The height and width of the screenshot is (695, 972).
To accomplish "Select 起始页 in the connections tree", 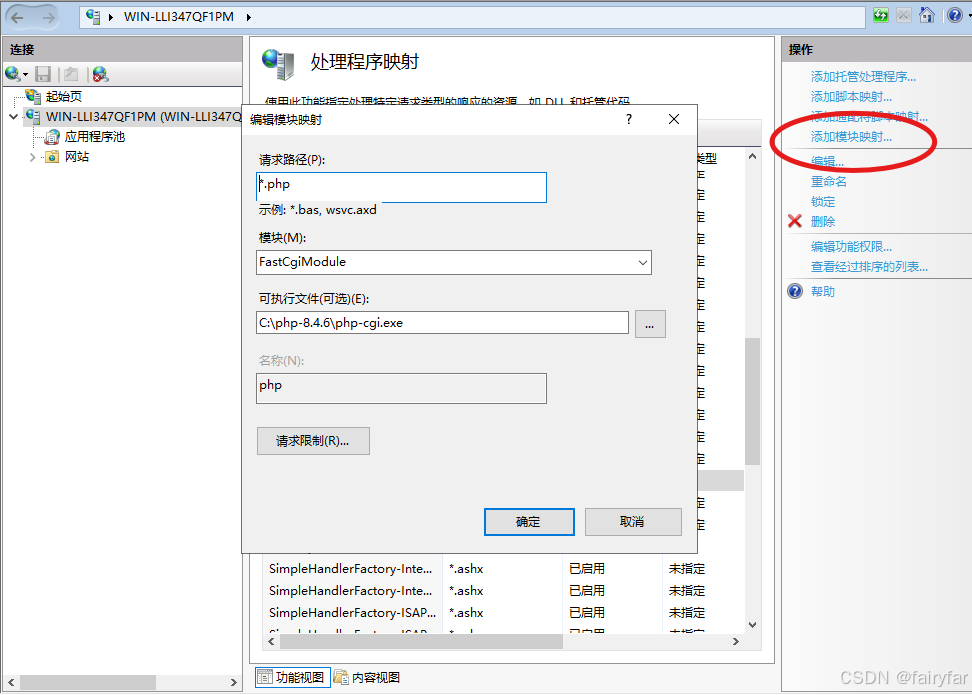I will point(63,96).
